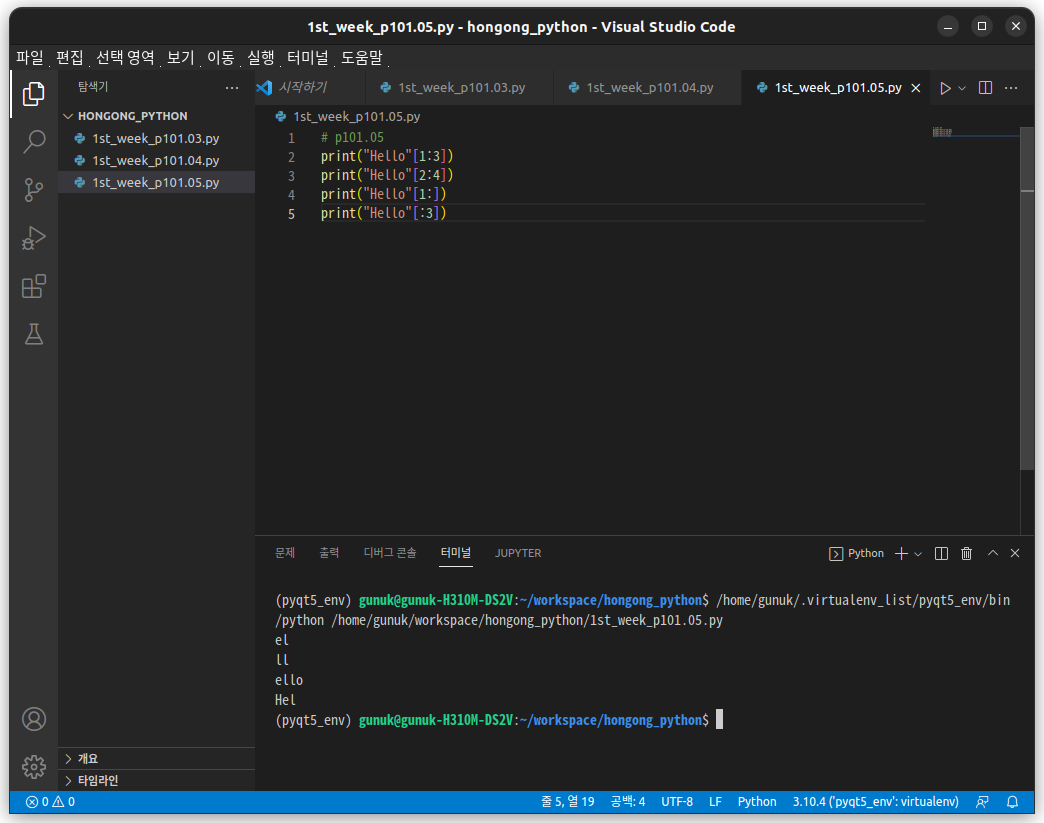1044x823 pixels.
Task: Open the 실행 menu
Action: point(261,58)
